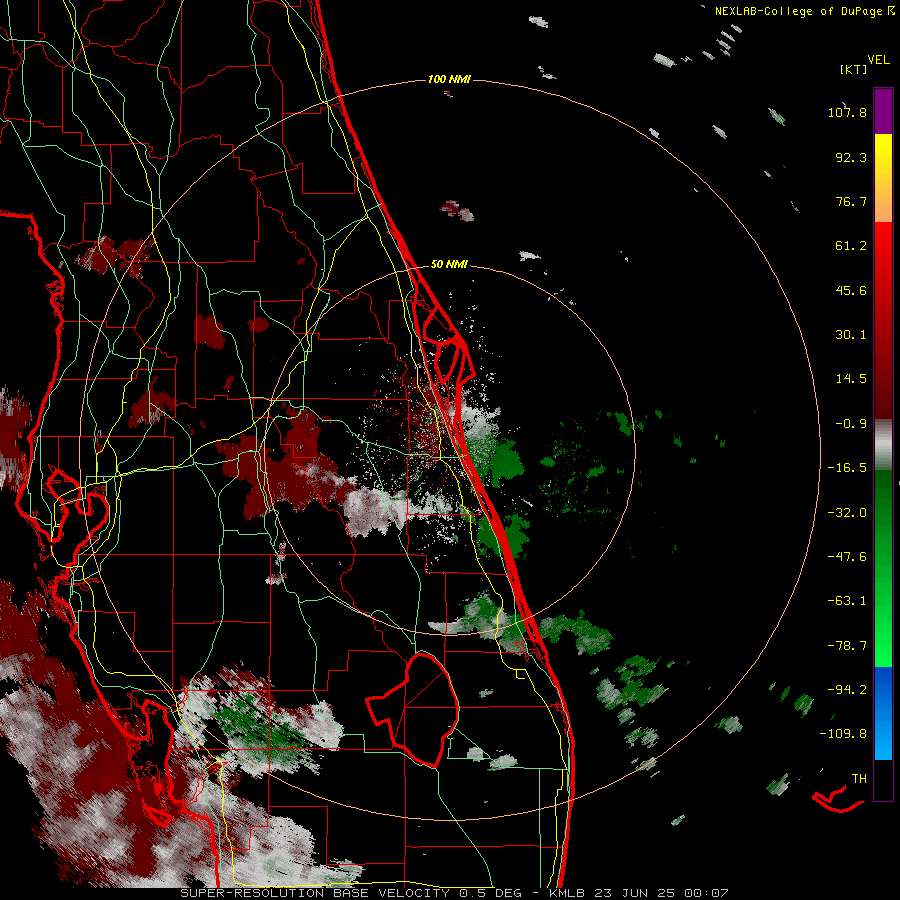Click the 107.8 velocity scale value

coord(847,112)
